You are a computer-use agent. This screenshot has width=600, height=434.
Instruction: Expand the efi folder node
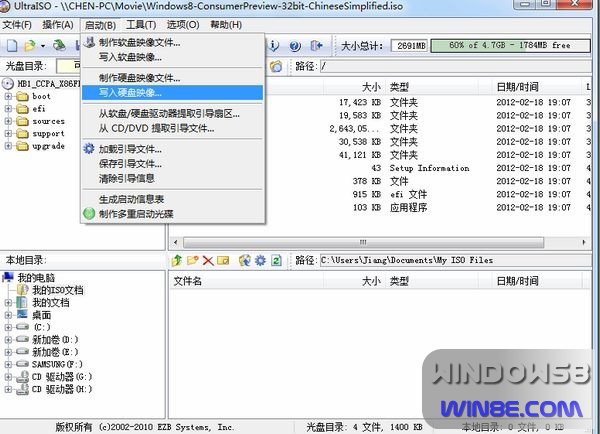coord(8,109)
